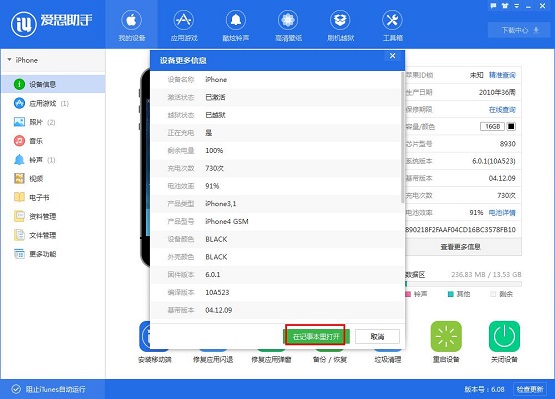The height and width of the screenshot is (399, 555).
Task: Click the iPhone3,1 product type value
Action: point(221,204)
